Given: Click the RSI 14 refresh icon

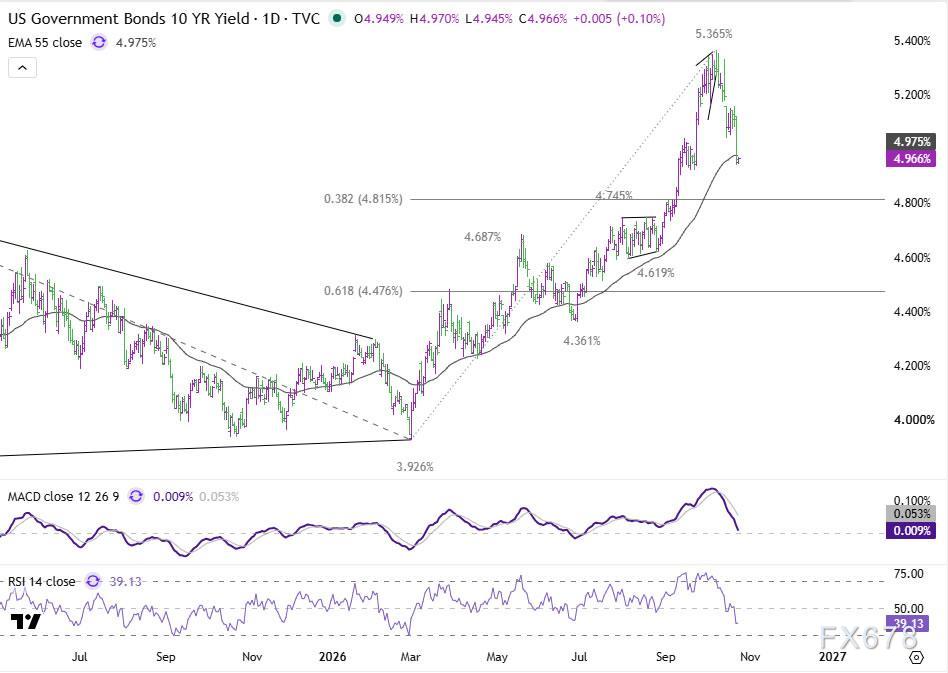Looking at the screenshot, I should (x=93, y=581).
